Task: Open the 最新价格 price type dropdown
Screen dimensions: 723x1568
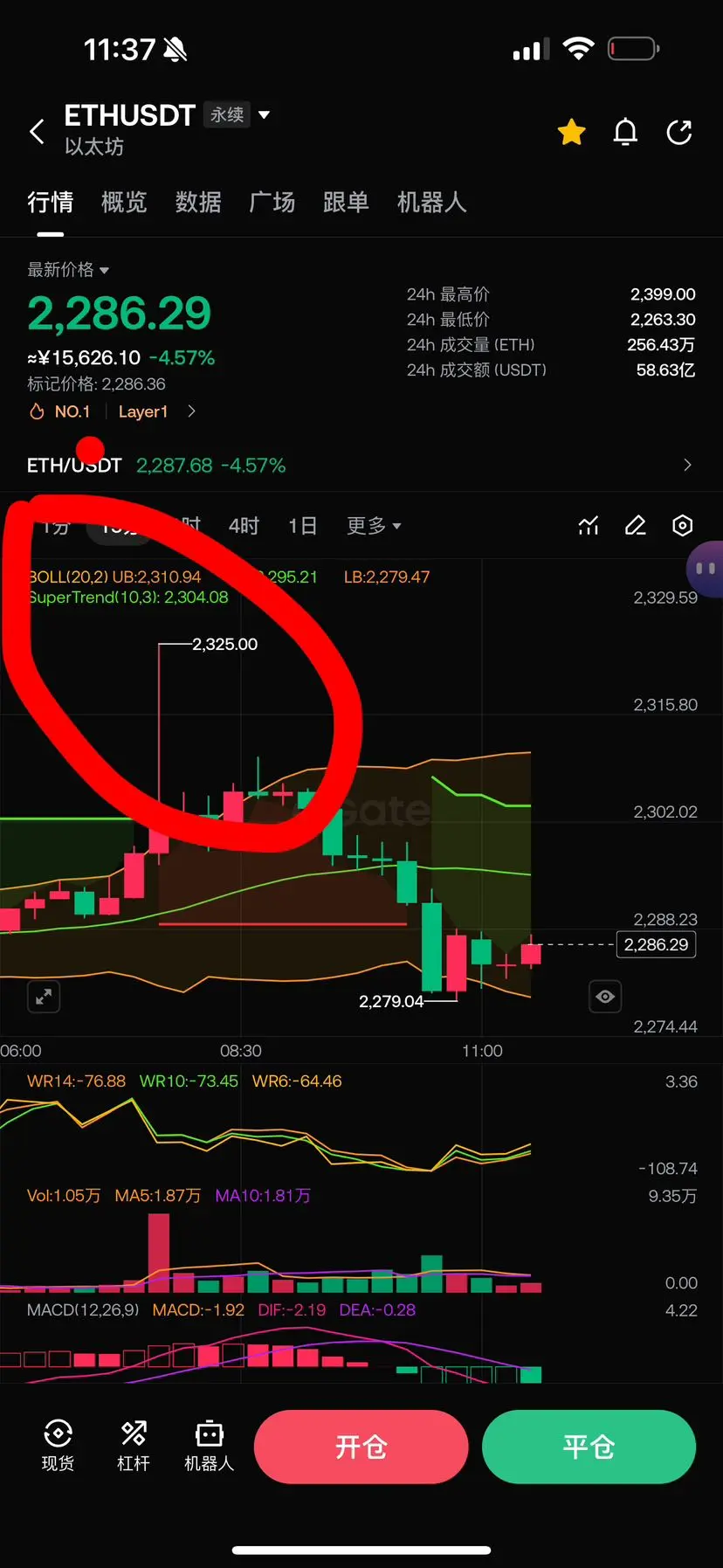Action: tap(68, 269)
